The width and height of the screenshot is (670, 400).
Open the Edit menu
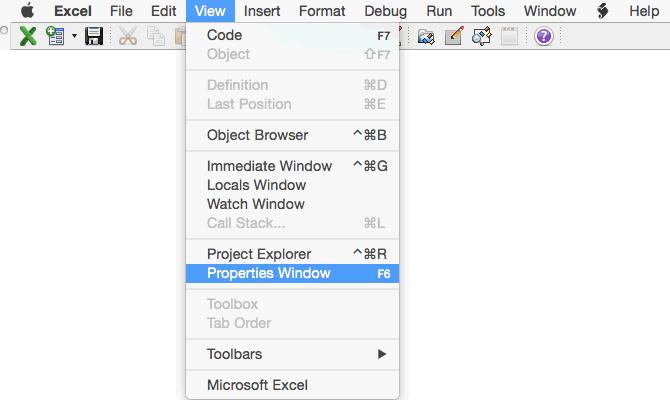pos(163,11)
